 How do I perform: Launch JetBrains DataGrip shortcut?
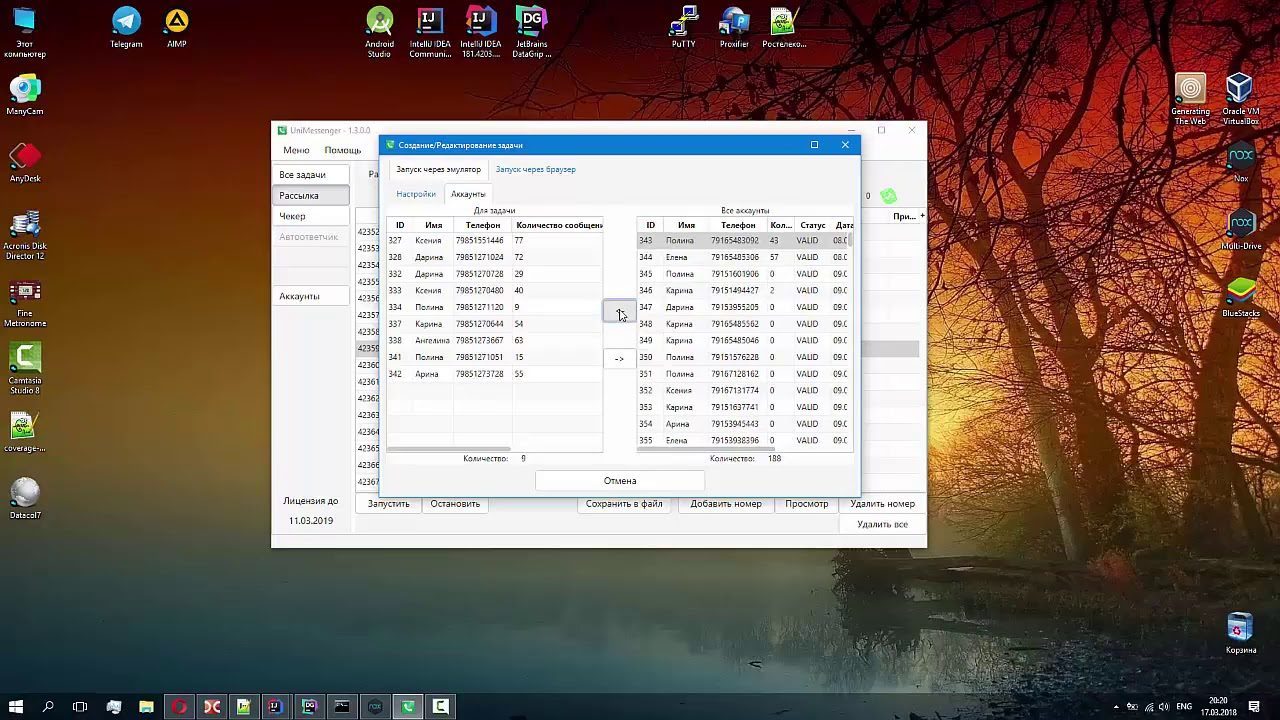coord(532,32)
